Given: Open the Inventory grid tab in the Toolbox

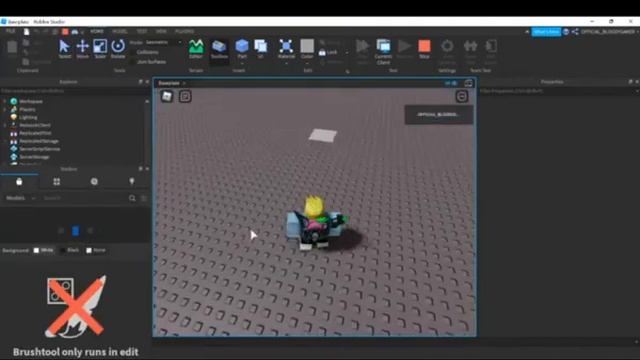Looking at the screenshot, I should coord(57,181).
